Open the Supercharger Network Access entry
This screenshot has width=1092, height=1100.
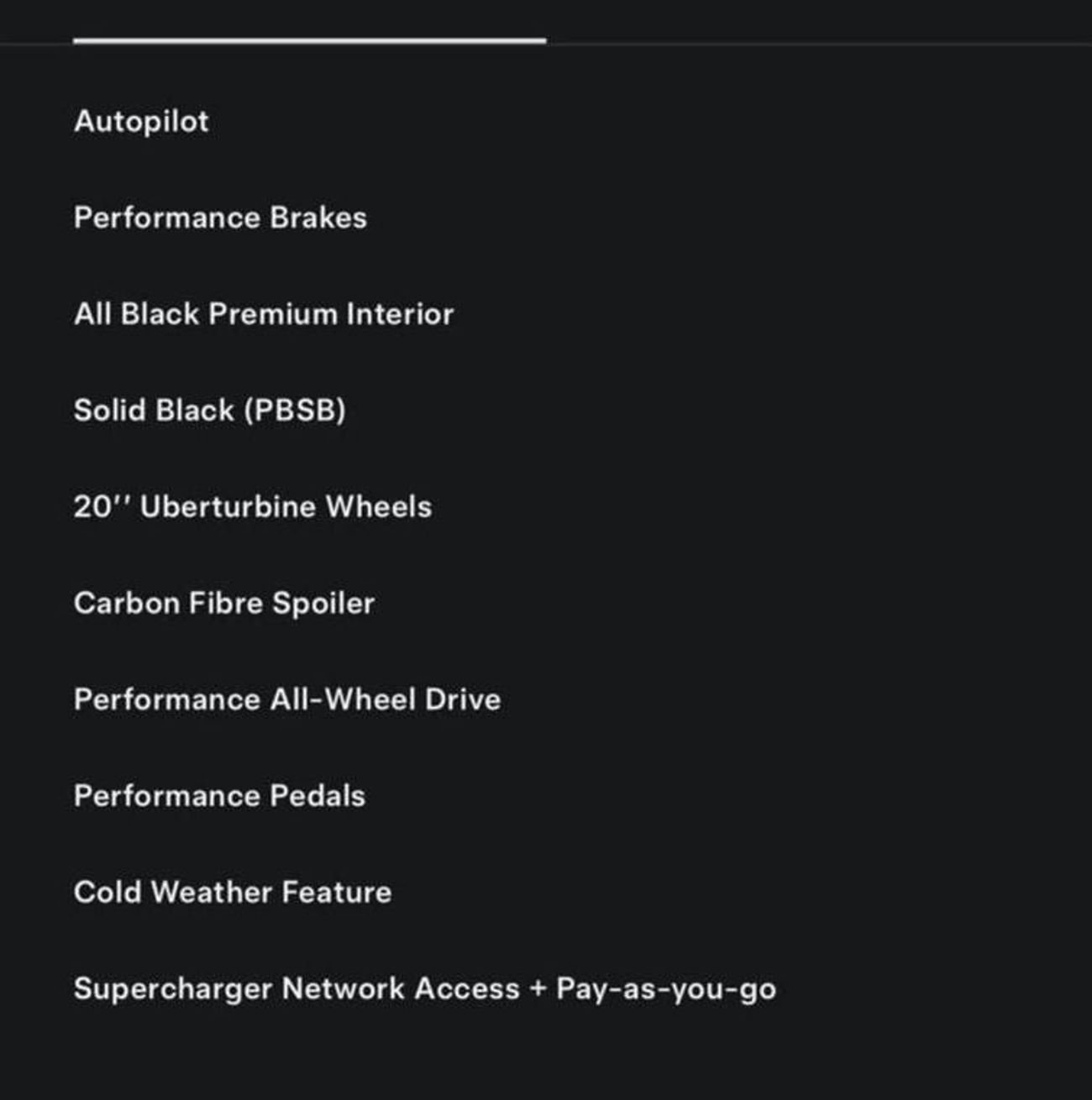[x=297, y=989]
